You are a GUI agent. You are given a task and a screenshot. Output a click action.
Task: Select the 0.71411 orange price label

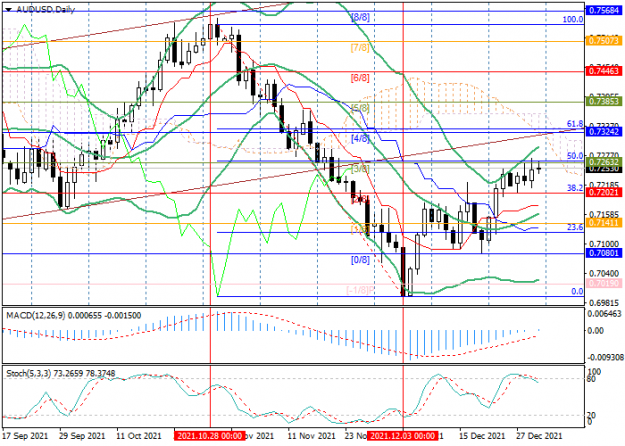click(x=605, y=223)
